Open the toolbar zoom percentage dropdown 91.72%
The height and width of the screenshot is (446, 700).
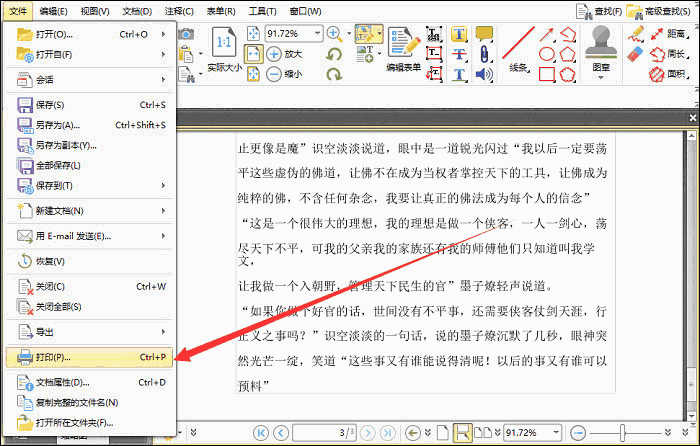click(x=317, y=33)
